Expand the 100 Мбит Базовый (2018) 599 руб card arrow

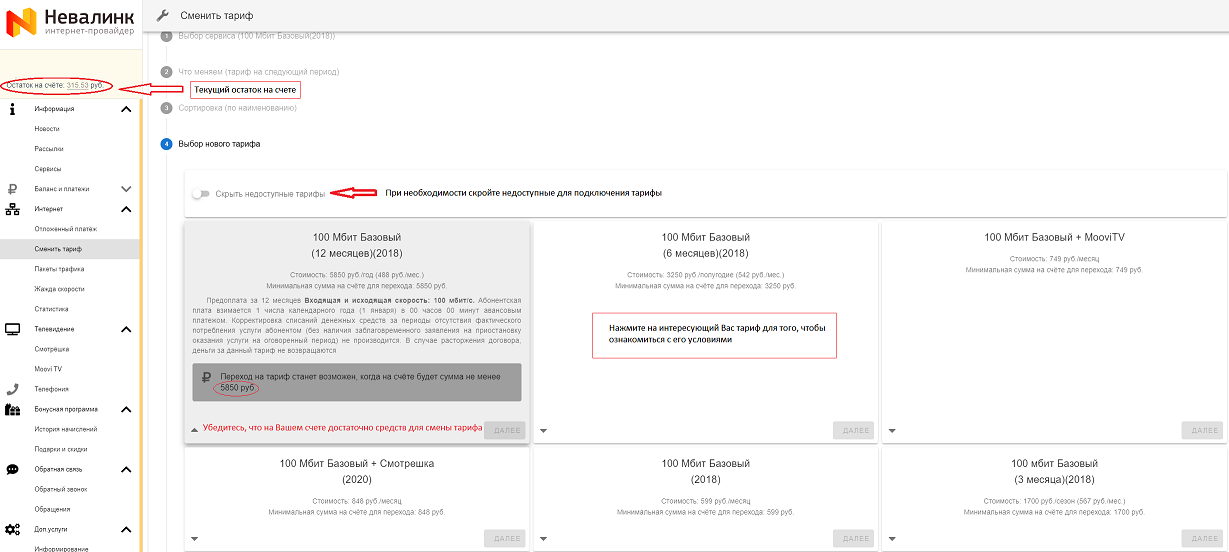(543, 539)
